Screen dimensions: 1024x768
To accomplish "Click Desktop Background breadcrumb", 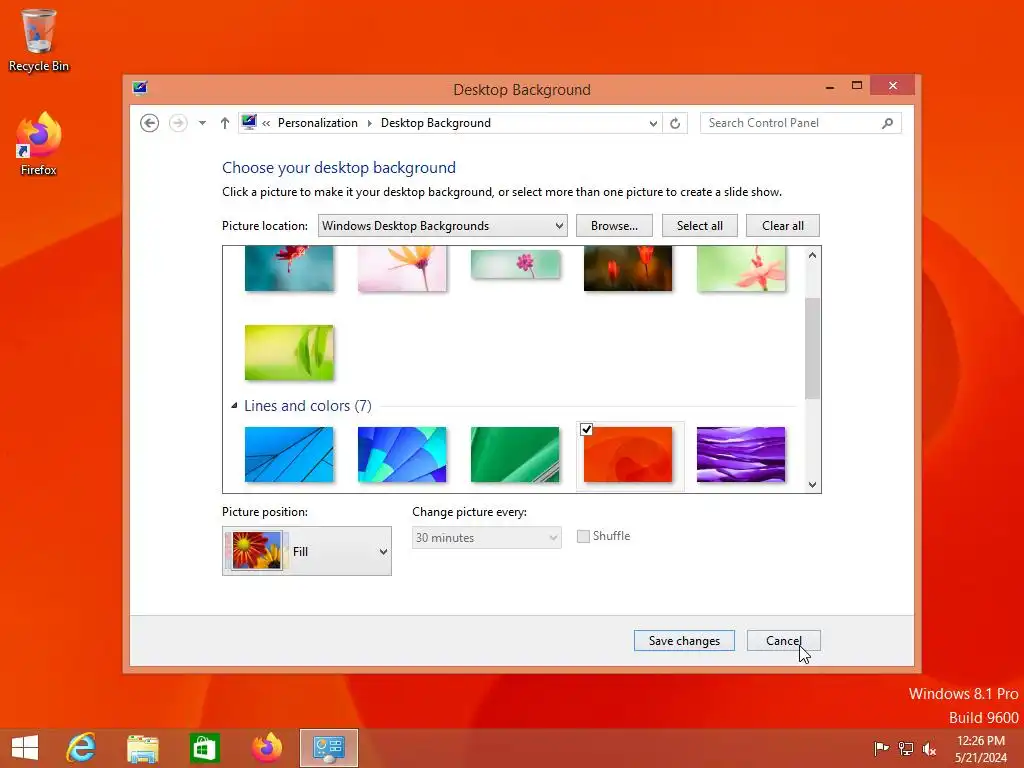I will pos(436,123).
